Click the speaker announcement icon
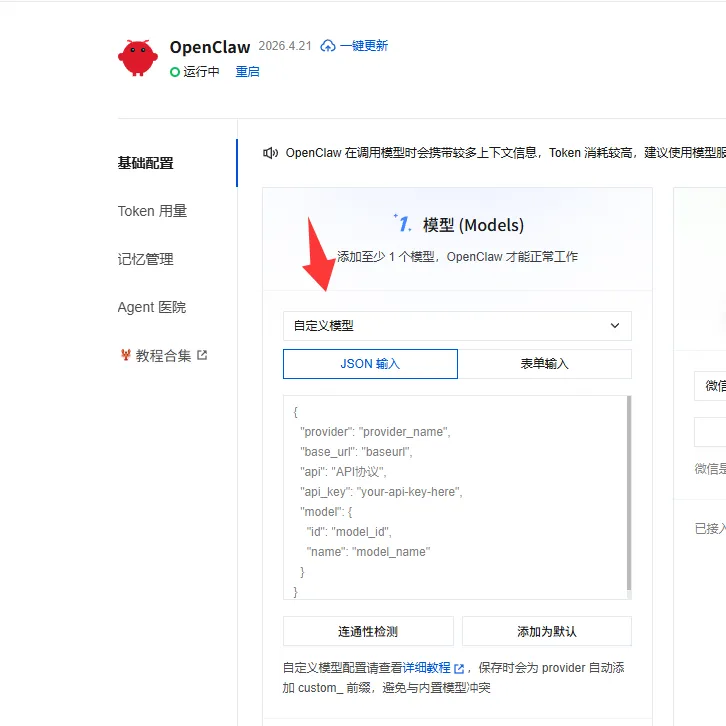The height and width of the screenshot is (726, 726). pos(270,153)
